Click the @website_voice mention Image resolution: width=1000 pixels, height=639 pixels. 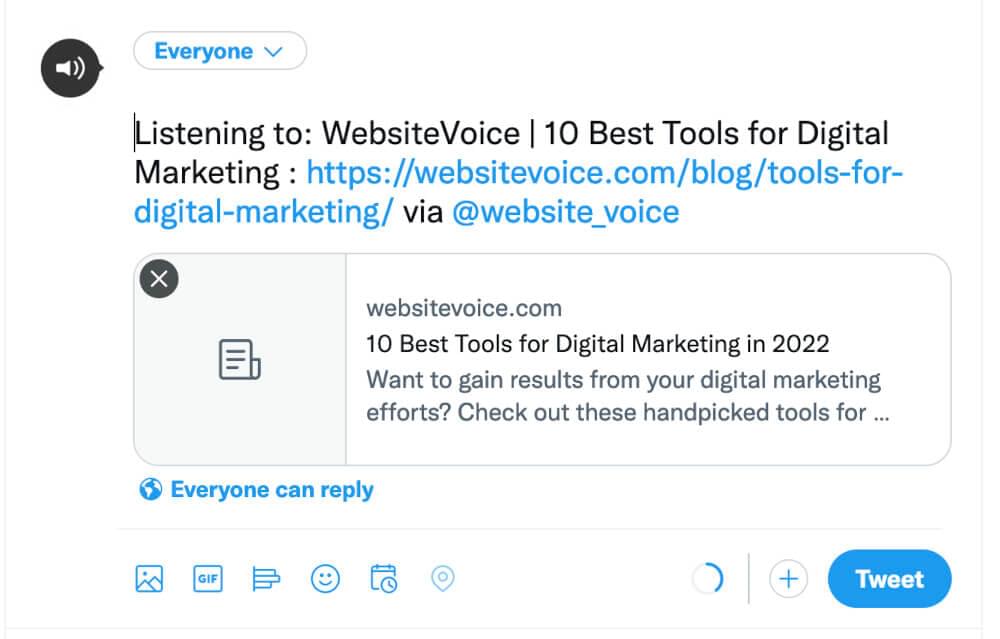566,212
